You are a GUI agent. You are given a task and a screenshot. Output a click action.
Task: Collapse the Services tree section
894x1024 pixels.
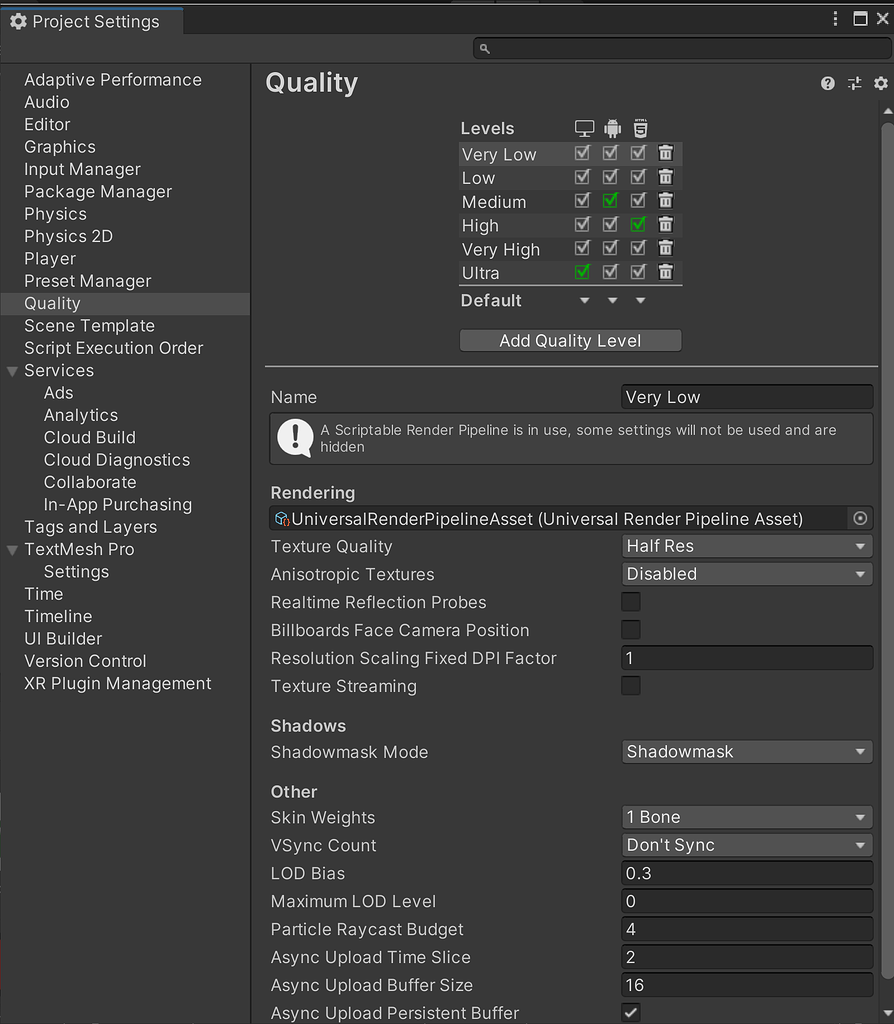point(12,371)
